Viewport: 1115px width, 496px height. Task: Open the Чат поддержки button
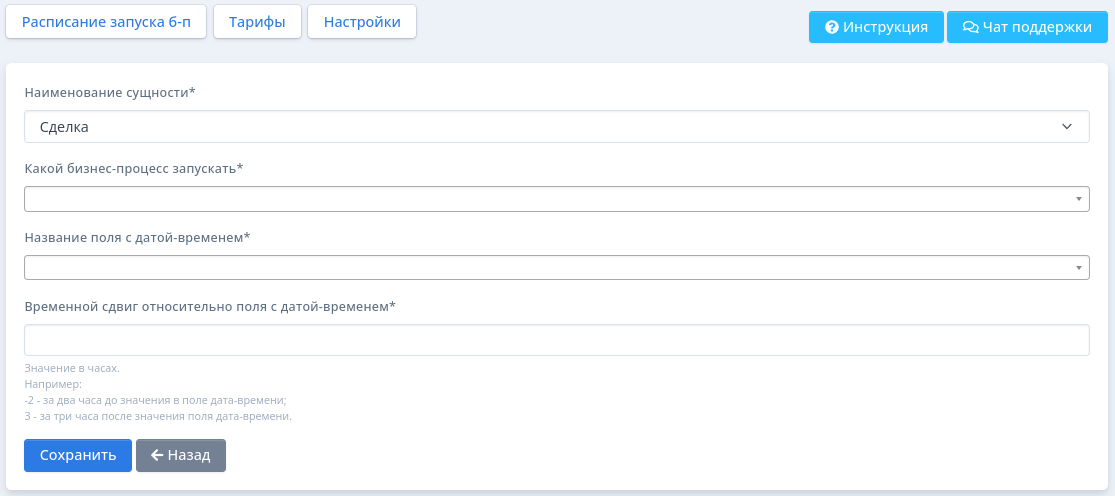[1028, 27]
